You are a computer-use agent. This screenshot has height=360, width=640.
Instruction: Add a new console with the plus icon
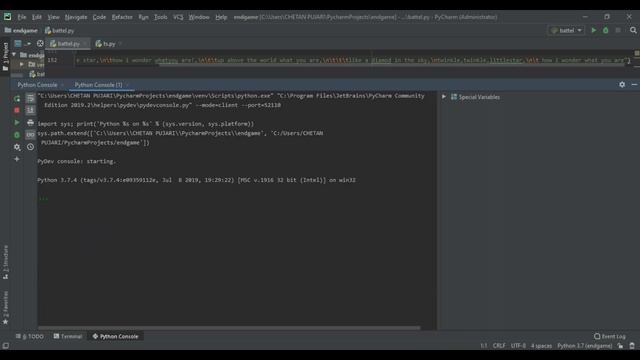tap(17, 159)
